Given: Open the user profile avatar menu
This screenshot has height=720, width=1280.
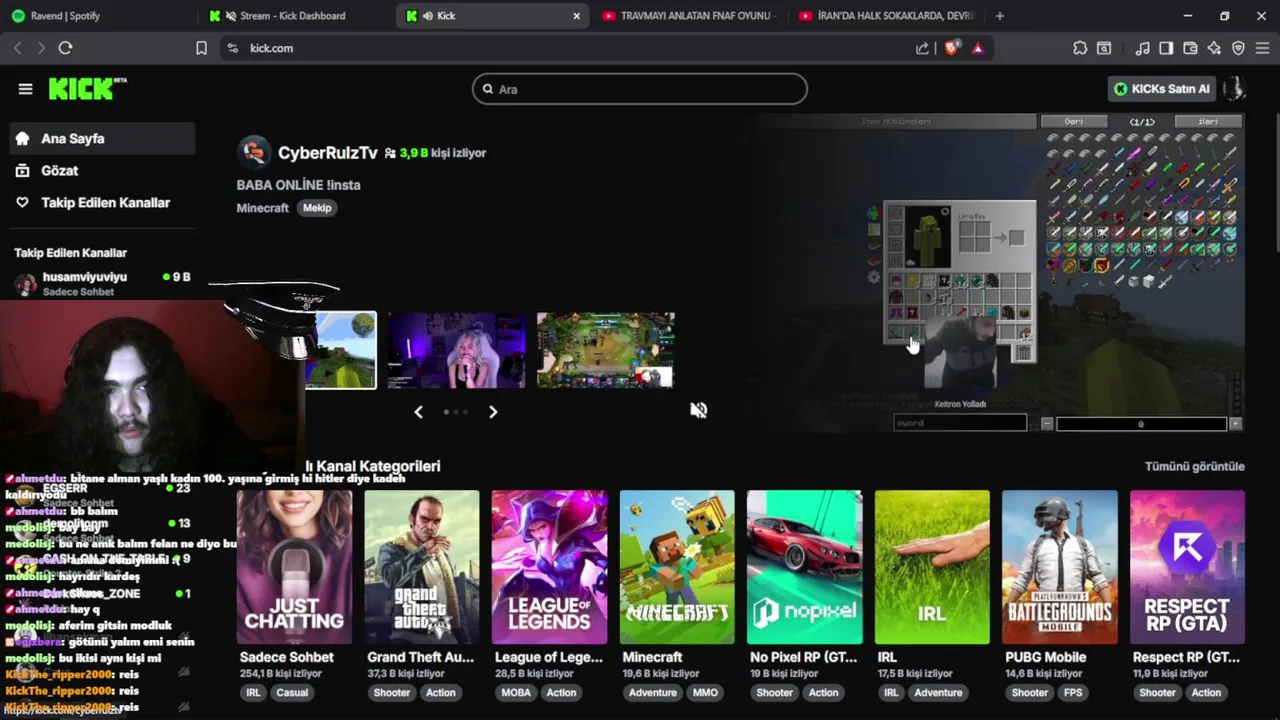Looking at the screenshot, I should click(x=1235, y=89).
